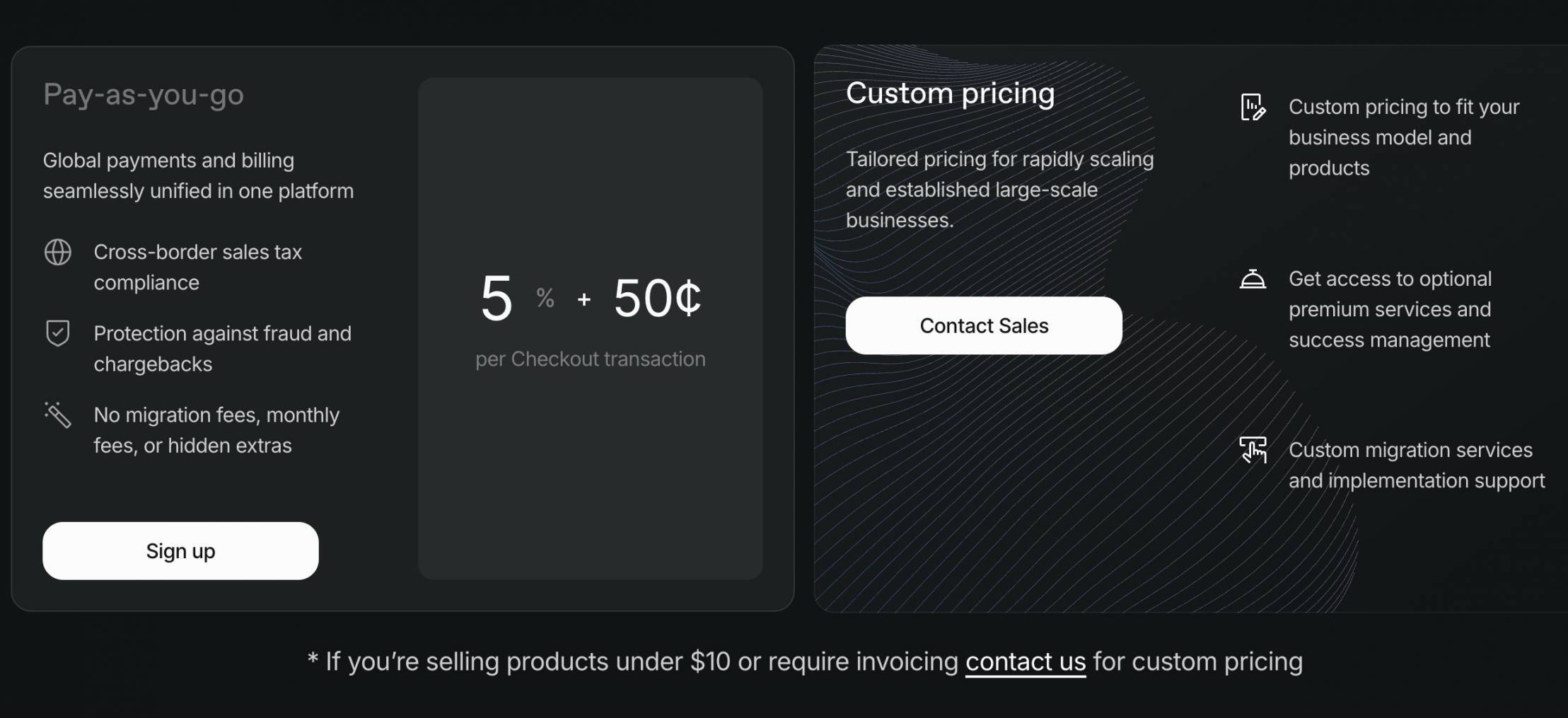
Task: Click the Protection against fraud feature text
Action: [x=222, y=348]
